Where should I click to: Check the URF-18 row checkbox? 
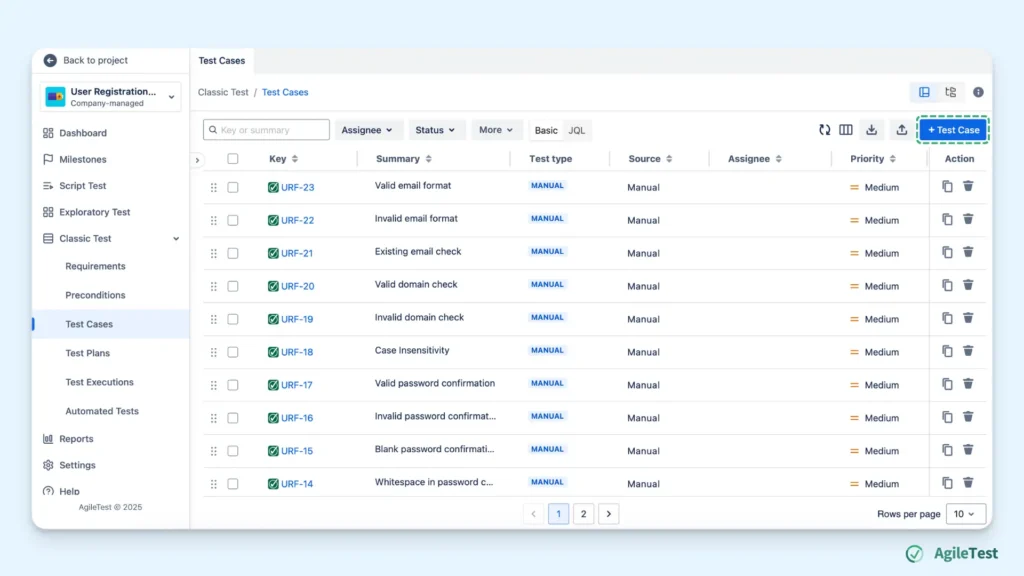click(x=232, y=352)
